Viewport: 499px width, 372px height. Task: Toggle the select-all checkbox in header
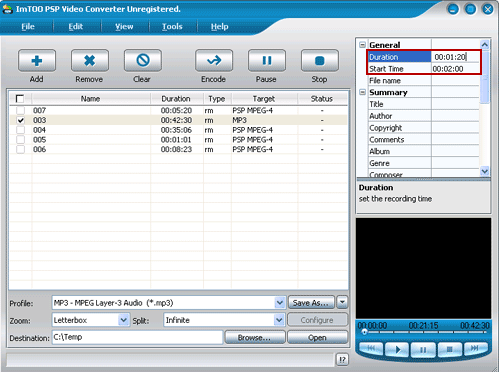coord(20,99)
